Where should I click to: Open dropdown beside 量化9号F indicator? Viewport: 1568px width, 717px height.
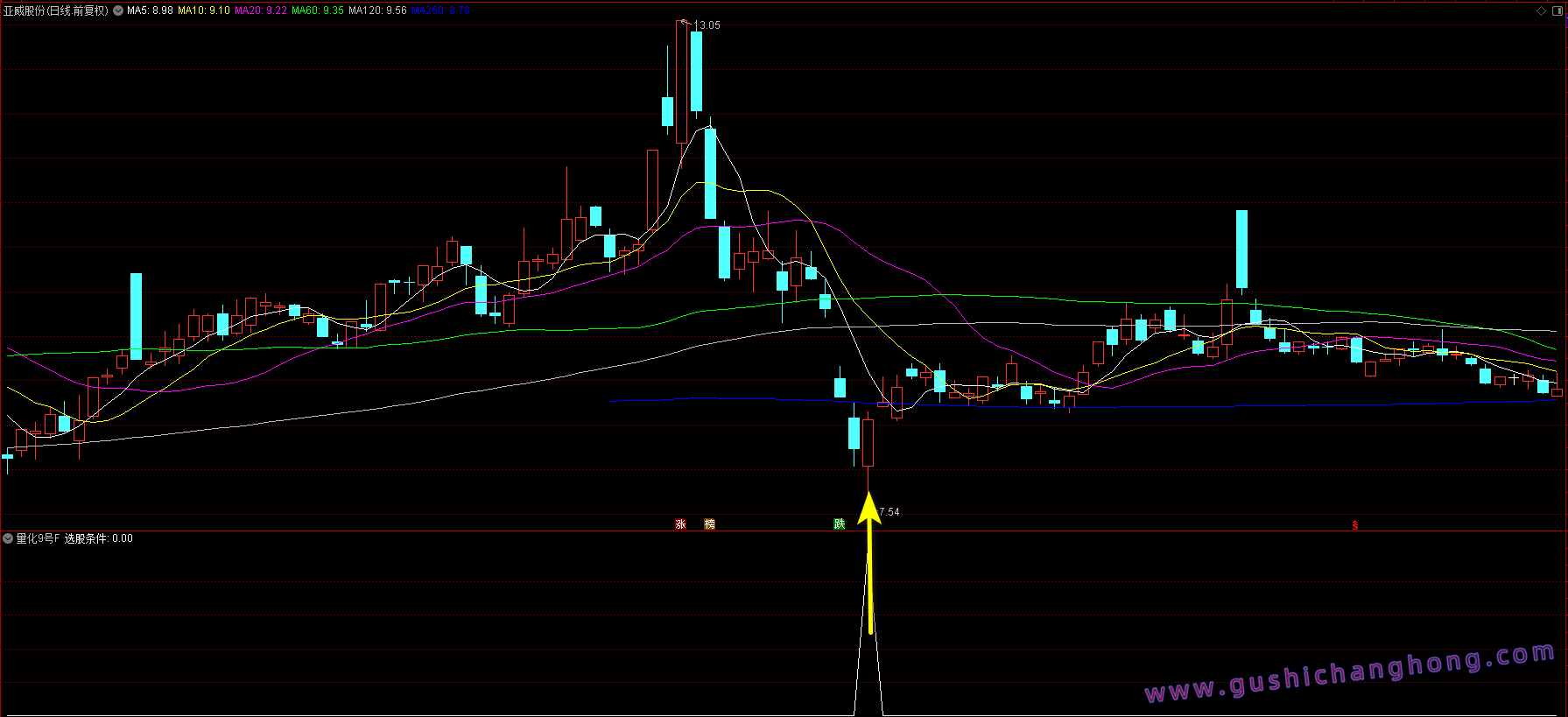tap(8, 538)
